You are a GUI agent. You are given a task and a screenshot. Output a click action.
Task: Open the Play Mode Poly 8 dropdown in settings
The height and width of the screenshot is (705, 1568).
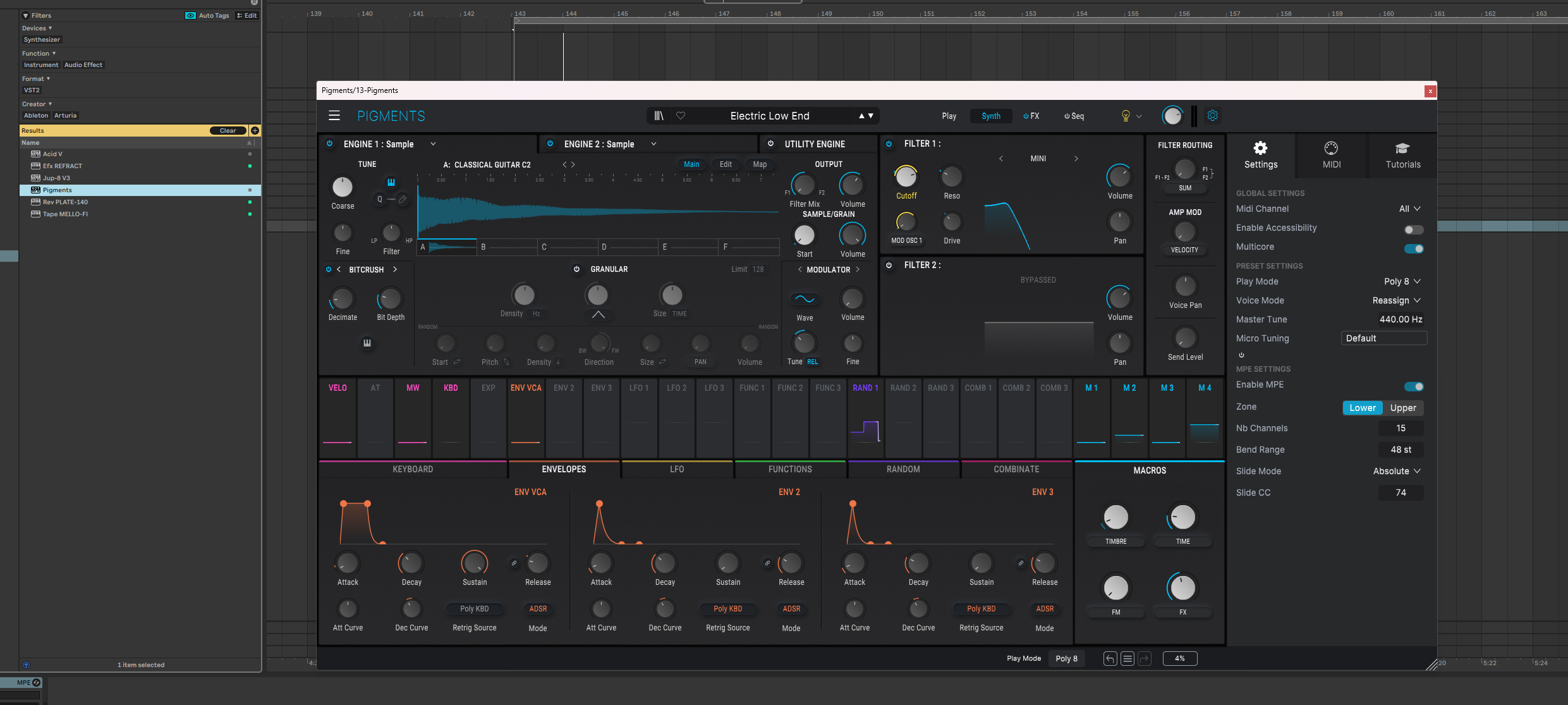(1402, 281)
